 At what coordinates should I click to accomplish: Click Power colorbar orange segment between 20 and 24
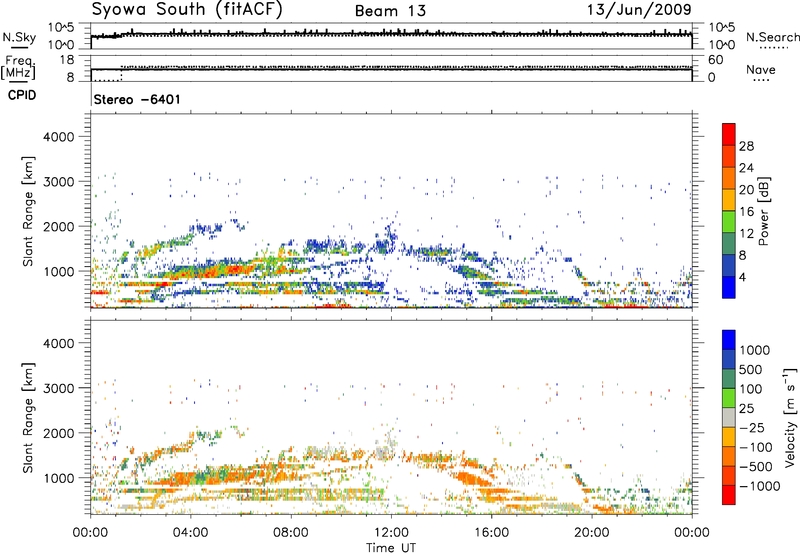pyautogui.click(x=729, y=178)
